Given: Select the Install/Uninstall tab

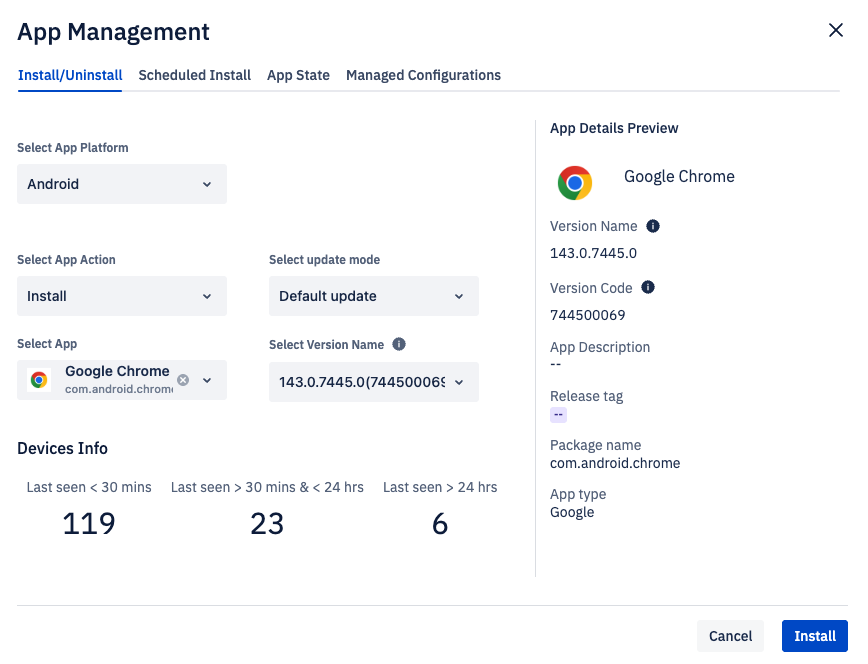Looking at the screenshot, I should pos(70,75).
